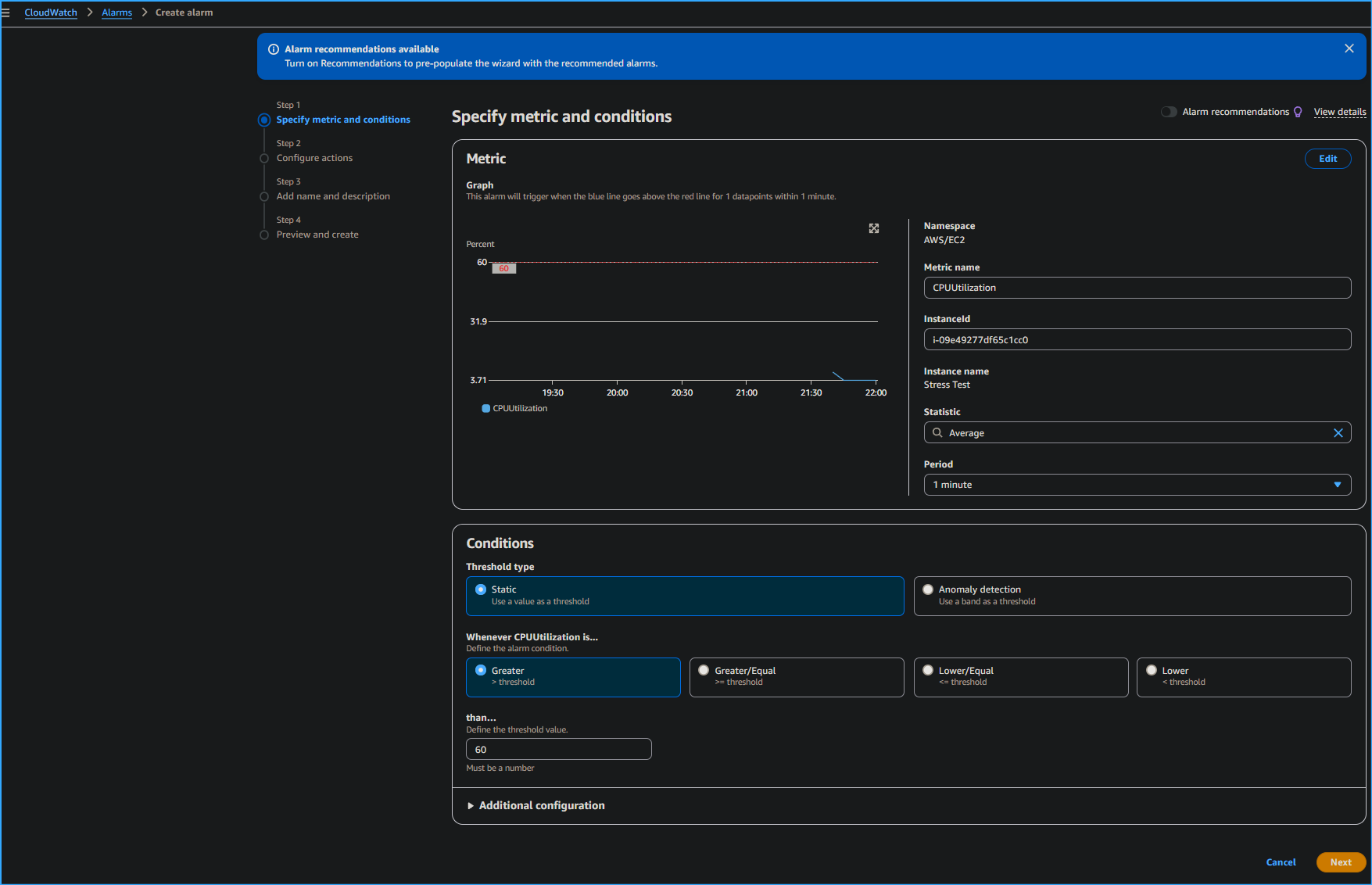Viewport: 1372px width, 885px height.
Task: Go to Step 4 Preview and create
Action: point(317,234)
